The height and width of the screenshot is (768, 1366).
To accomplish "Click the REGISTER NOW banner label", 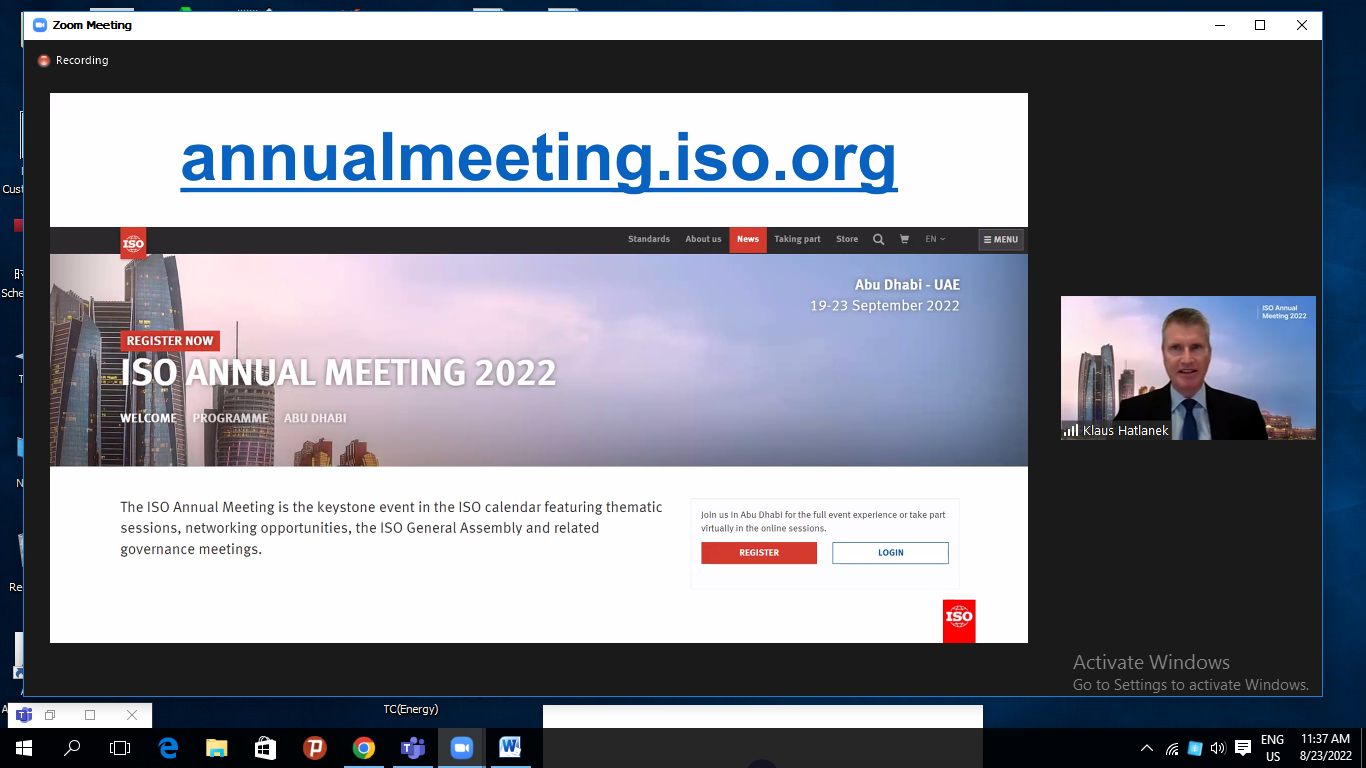I will point(170,341).
